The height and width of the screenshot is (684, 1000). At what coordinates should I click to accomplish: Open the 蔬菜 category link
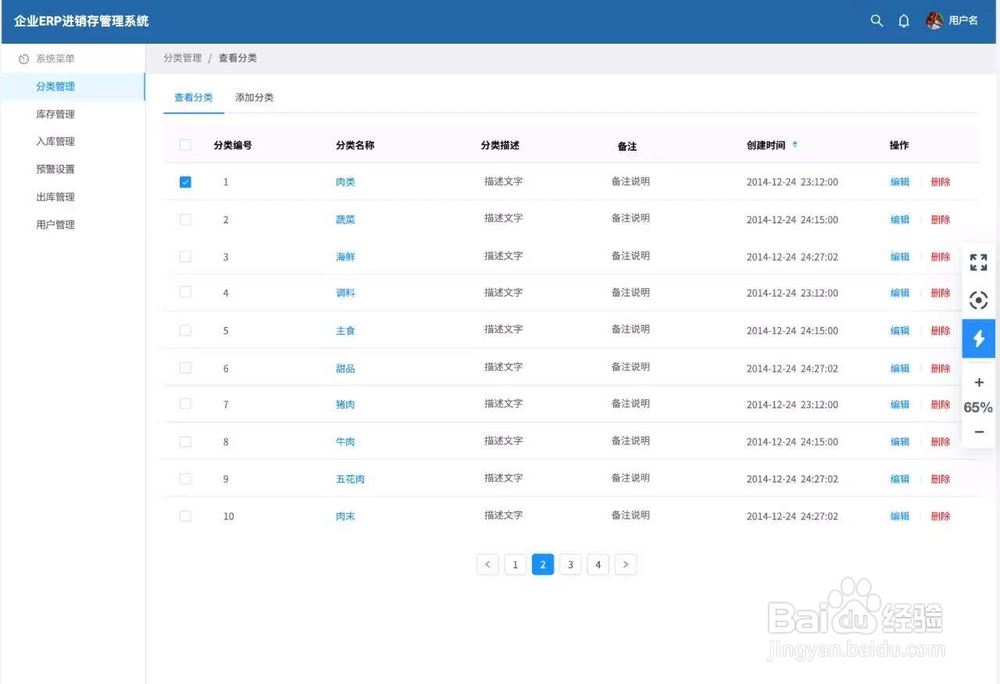tap(345, 219)
